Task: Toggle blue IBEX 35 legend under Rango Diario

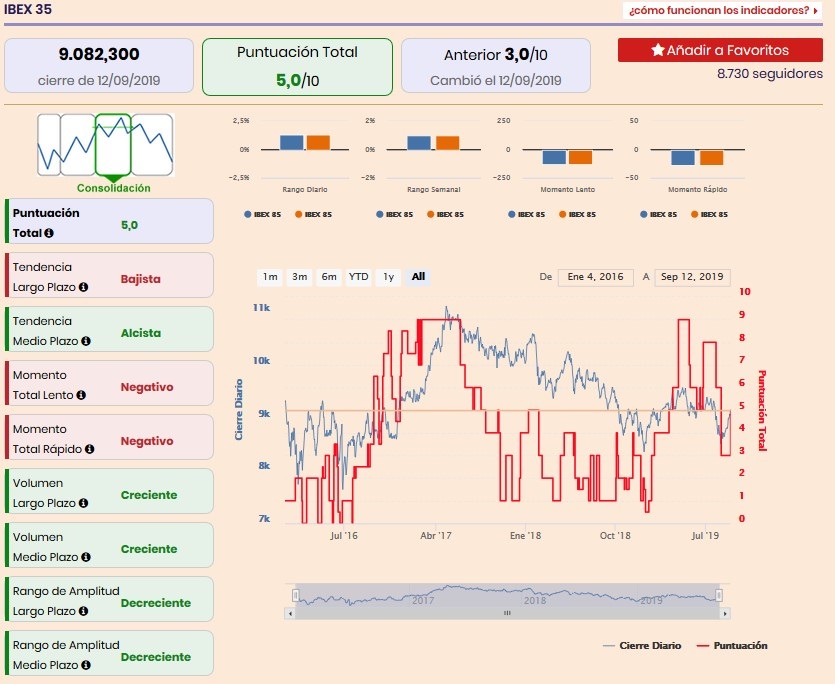Action: click(262, 214)
